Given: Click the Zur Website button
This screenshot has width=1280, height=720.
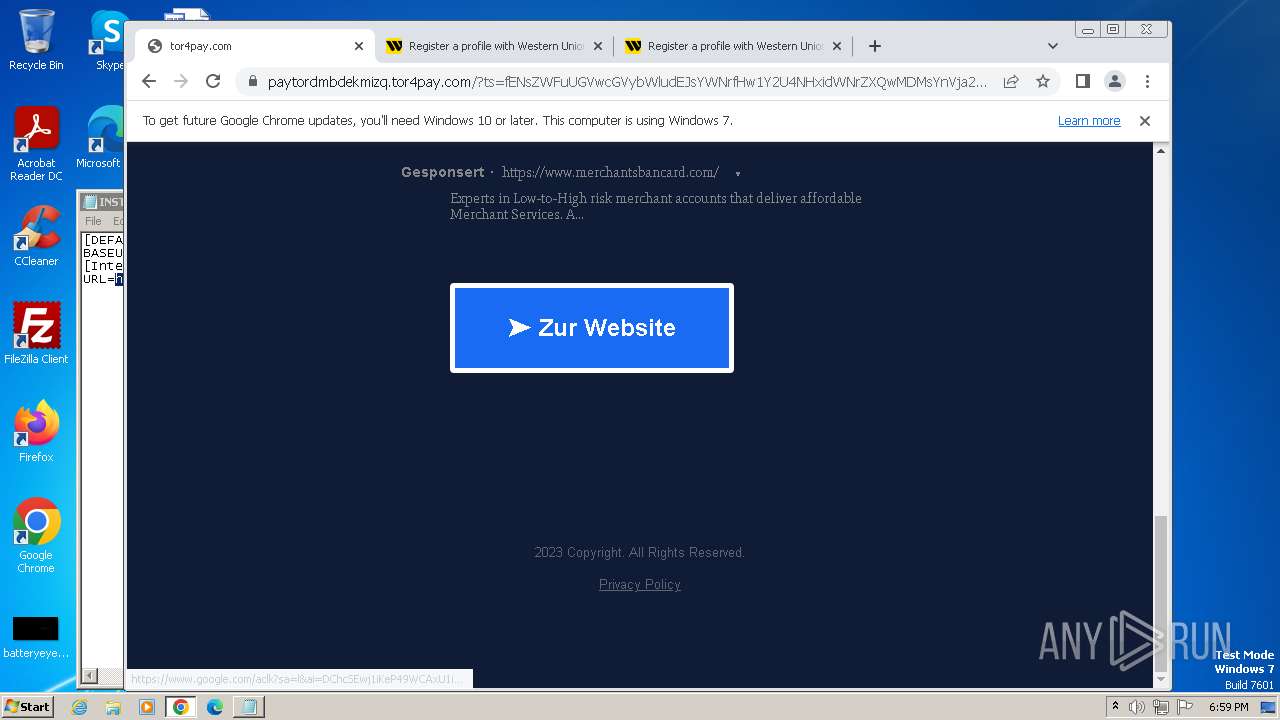Looking at the screenshot, I should [592, 328].
